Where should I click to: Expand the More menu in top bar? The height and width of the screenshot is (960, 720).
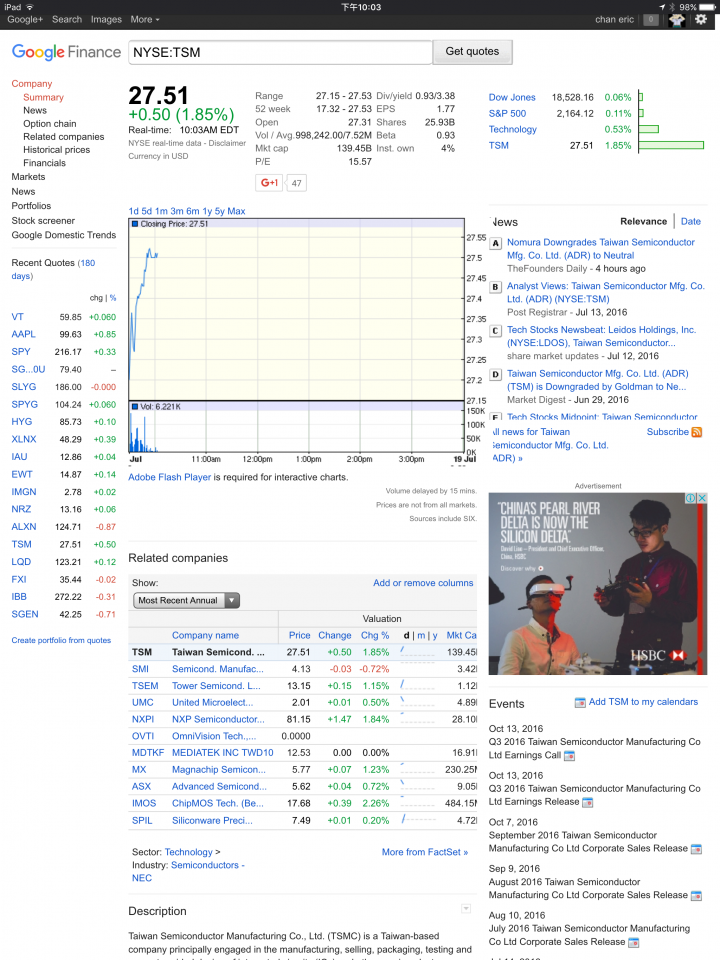[x=144, y=20]
